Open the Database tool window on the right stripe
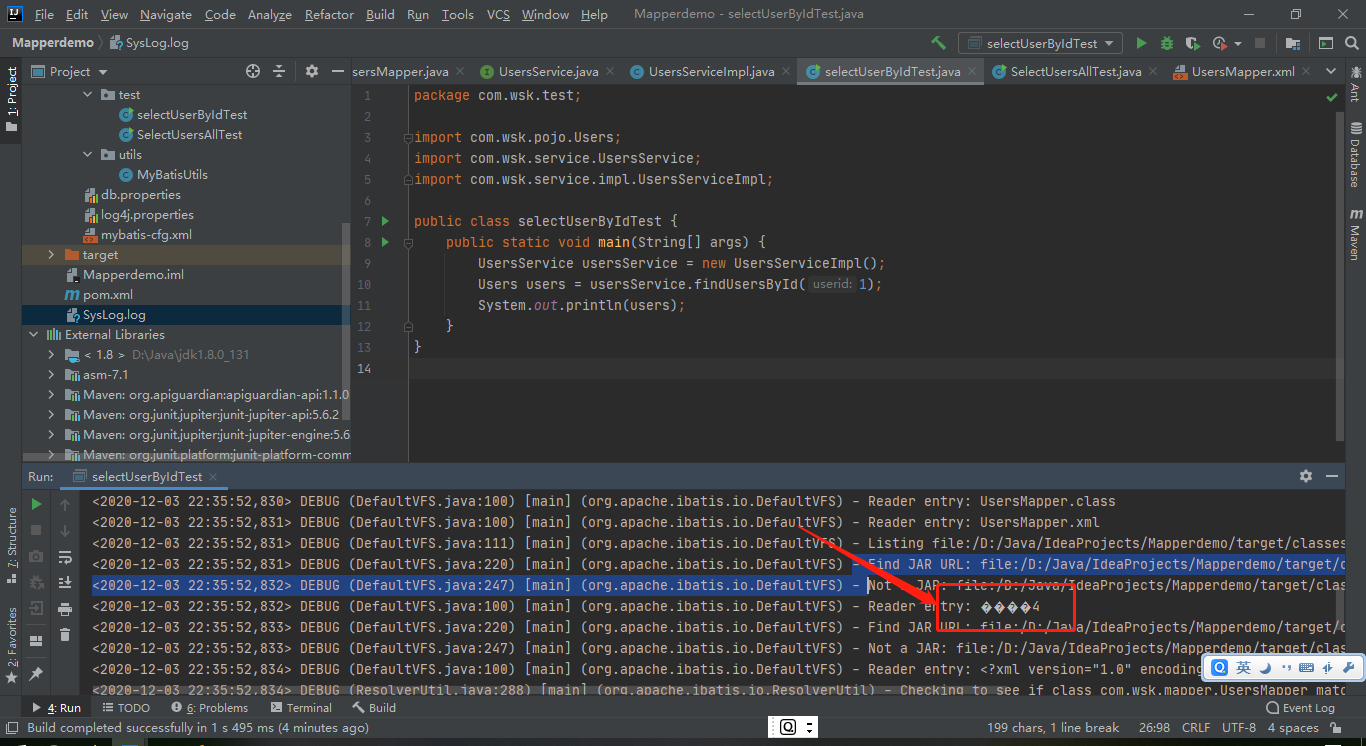Image resolution: width=1366 pixels, height=746 pixels. [x=1355, y=154]
